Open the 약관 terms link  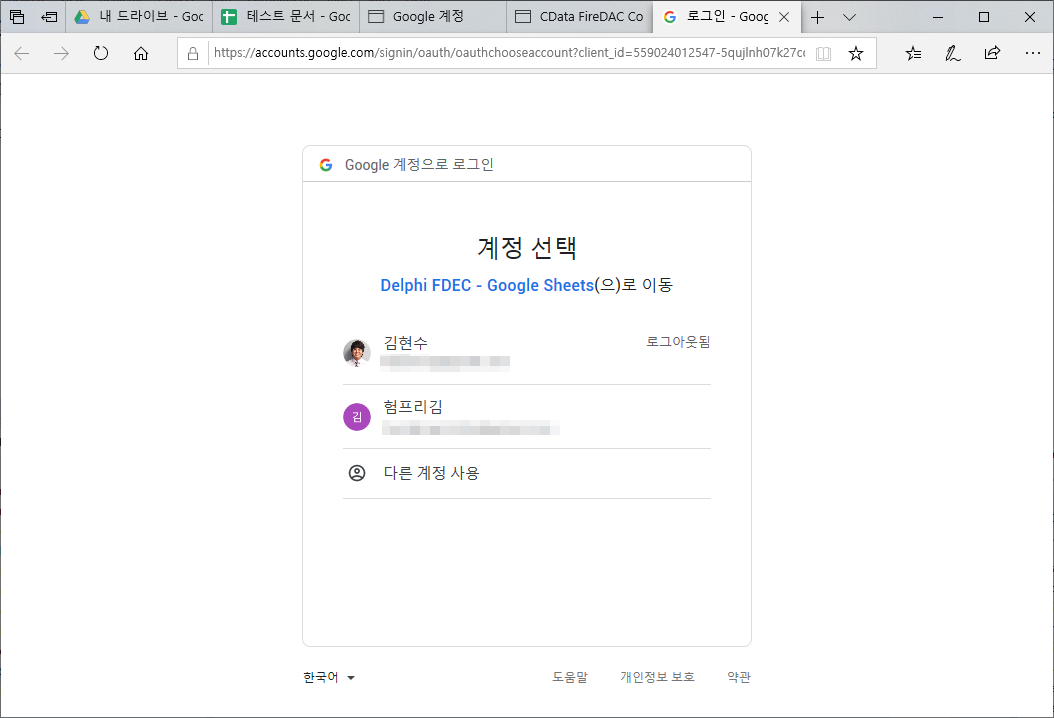(739, 677)
